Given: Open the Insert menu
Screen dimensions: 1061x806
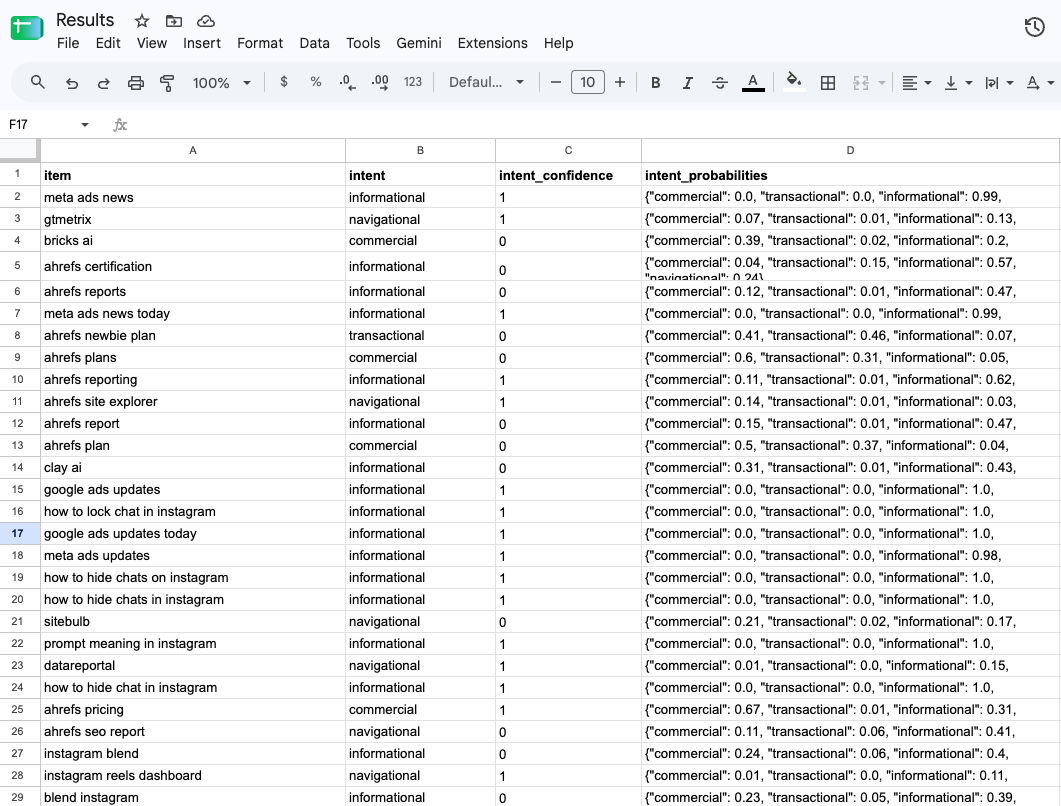Looking at the screenshot, I should tap(202, 43).
